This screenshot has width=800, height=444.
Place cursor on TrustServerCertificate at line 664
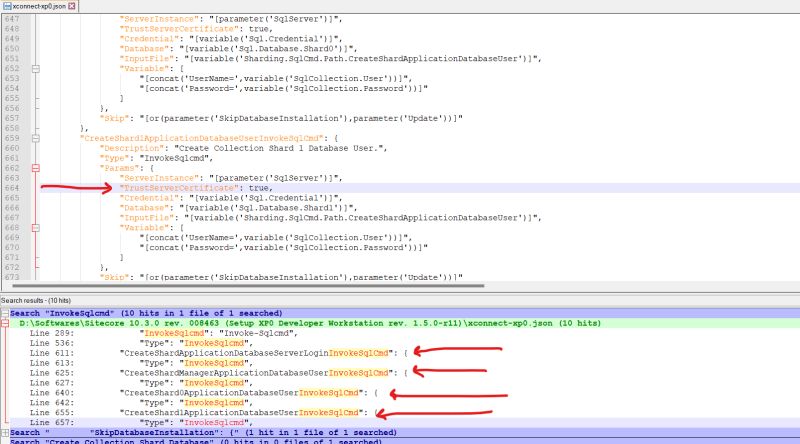tap(179, 188)
